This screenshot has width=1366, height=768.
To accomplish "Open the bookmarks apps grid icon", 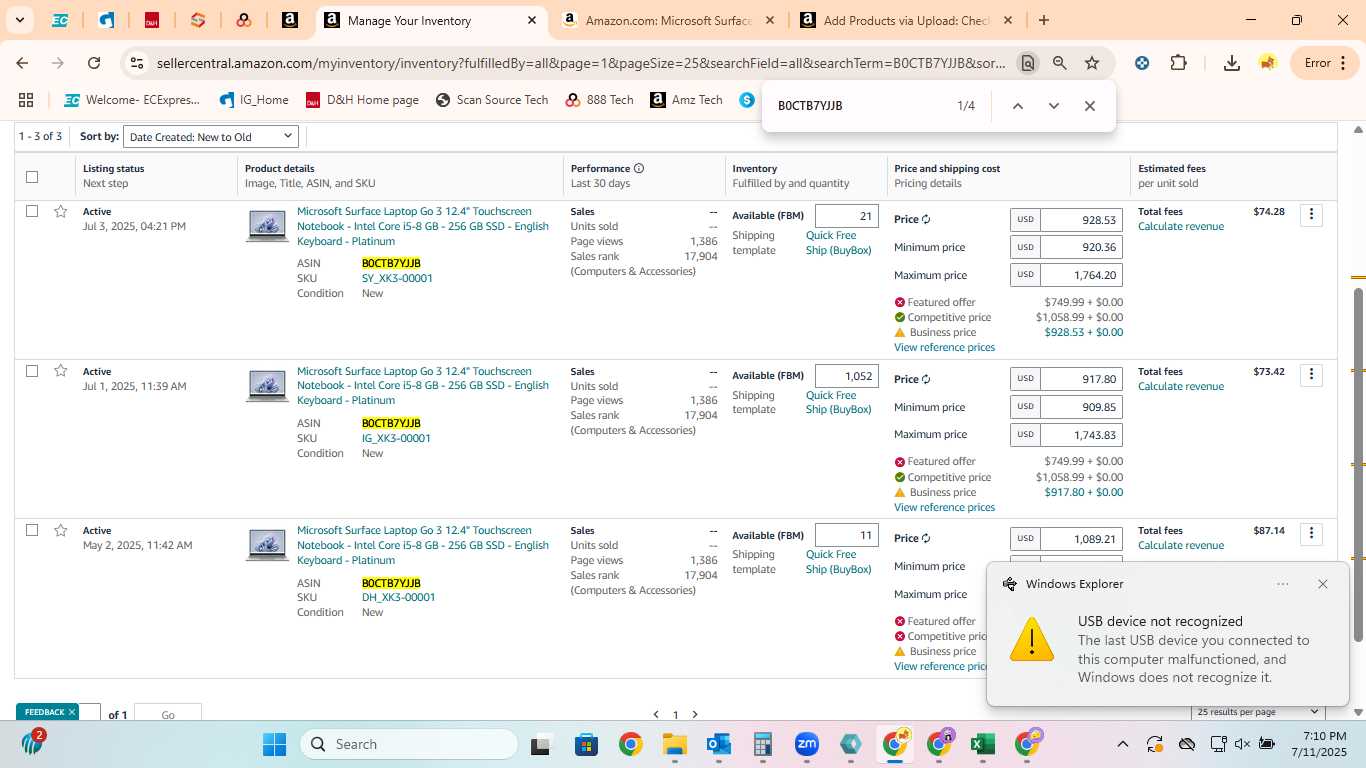I will [x=26, y=100].
